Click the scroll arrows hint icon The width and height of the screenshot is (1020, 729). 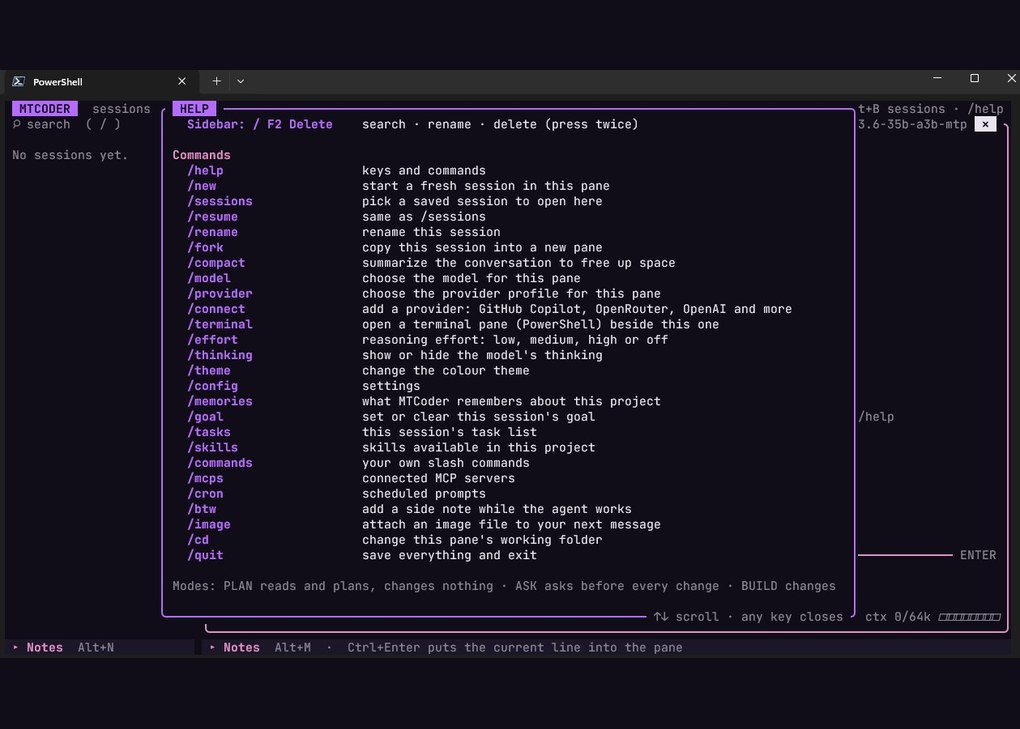click(661, 617)
